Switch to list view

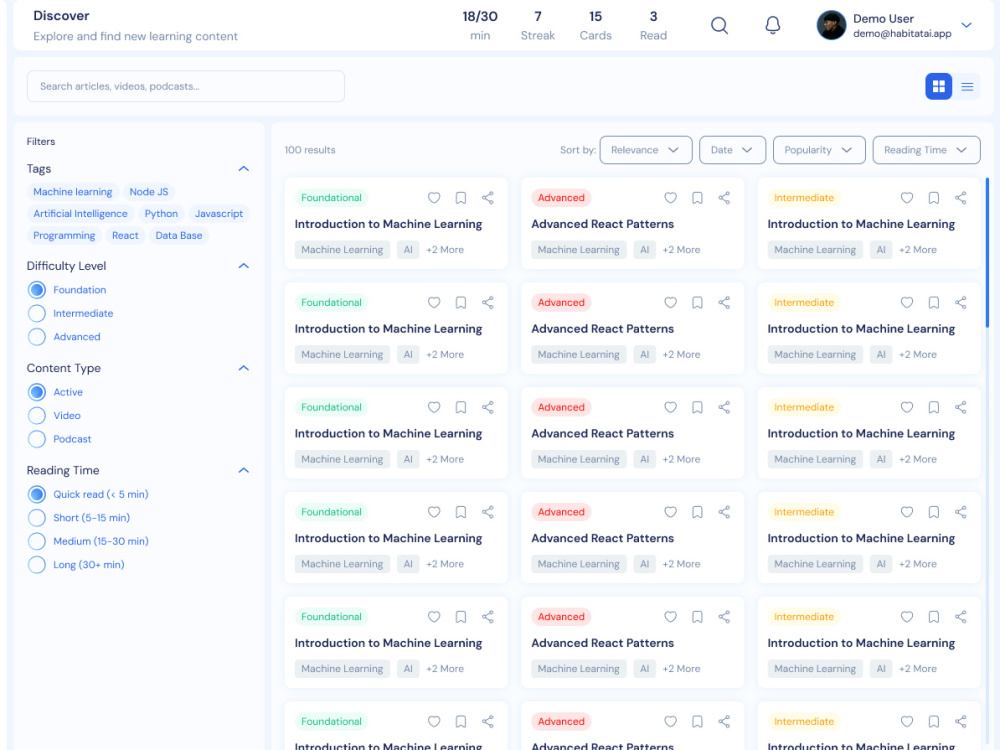[x=967, y=87]
